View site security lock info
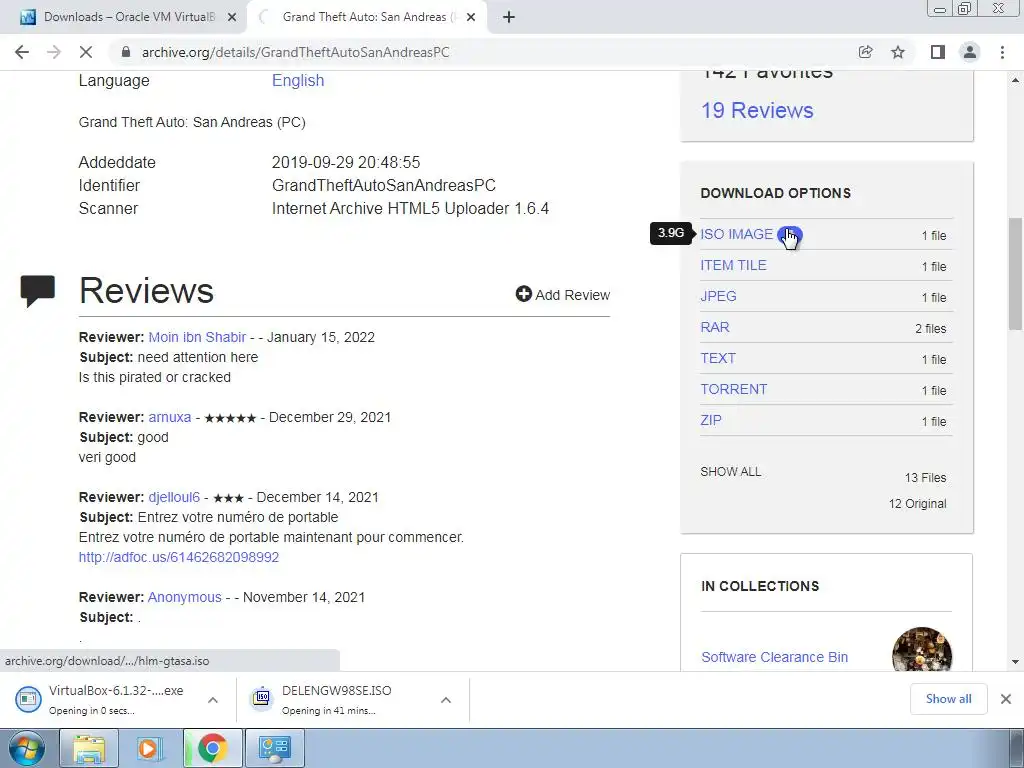Screen dimensions: 1024x768 pyautogui.click(x=126, y=52)
